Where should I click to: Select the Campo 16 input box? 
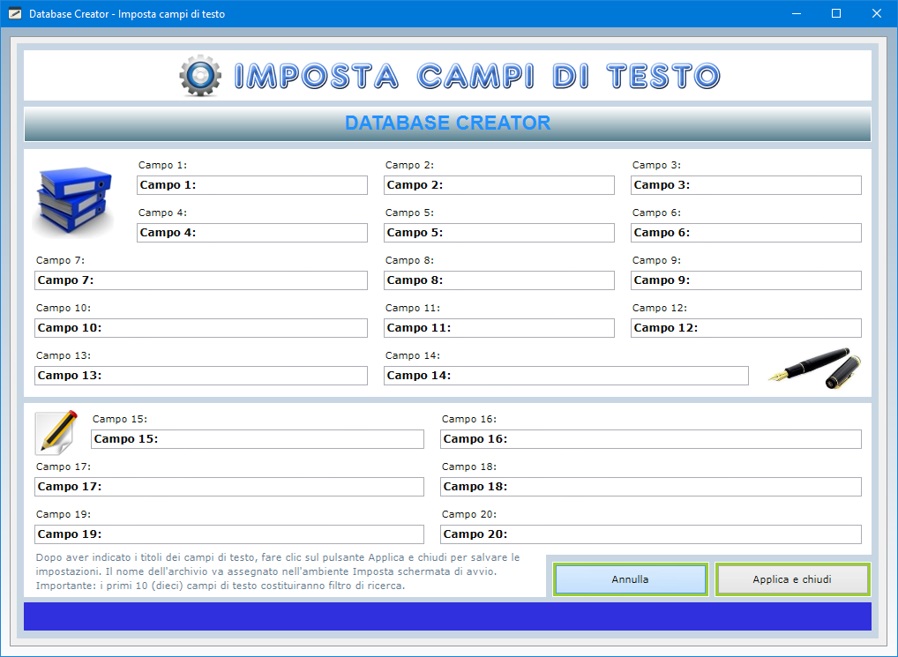coord(651,439)
